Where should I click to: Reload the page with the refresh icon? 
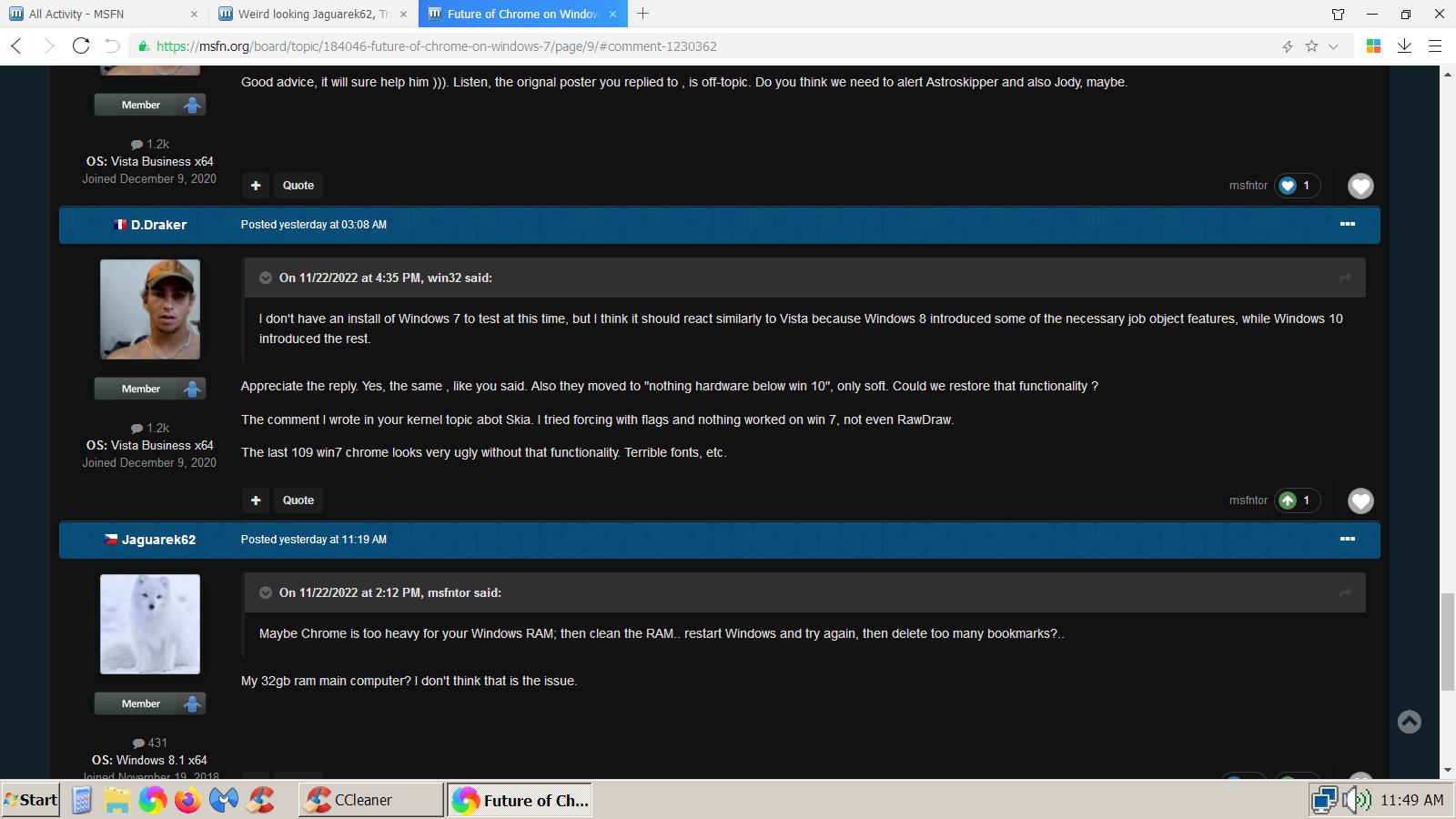pos(81,46)
